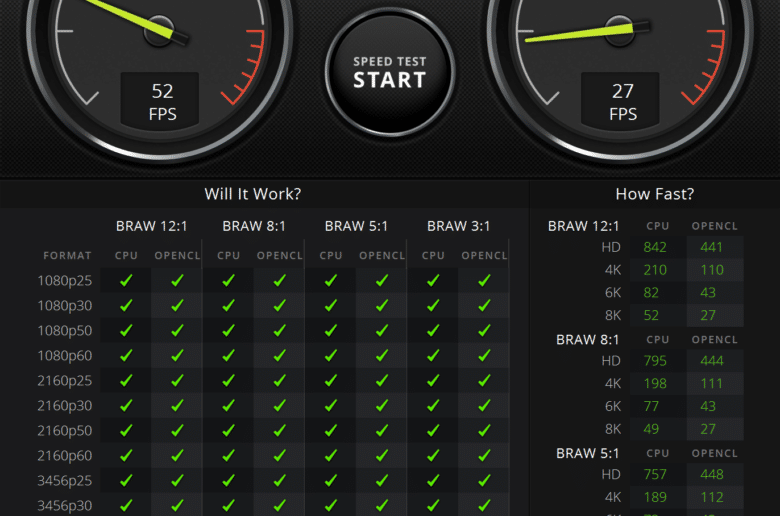
Task: Select the 3456p25 format row label
Action: [x=65, y=481]
